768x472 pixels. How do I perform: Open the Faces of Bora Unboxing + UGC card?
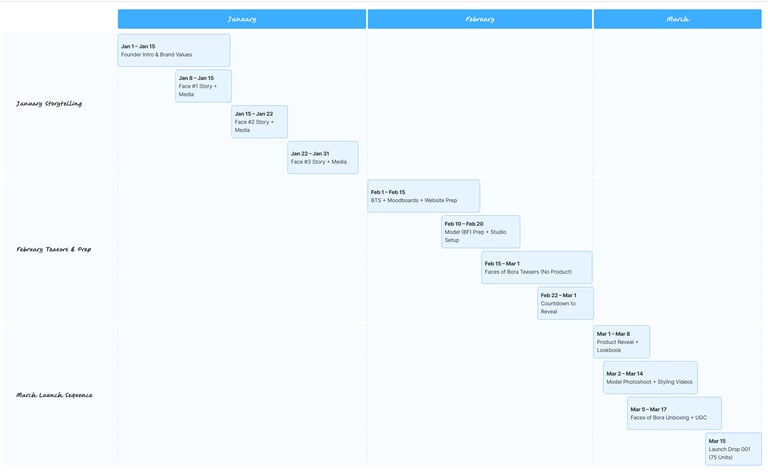coord(674,413)
